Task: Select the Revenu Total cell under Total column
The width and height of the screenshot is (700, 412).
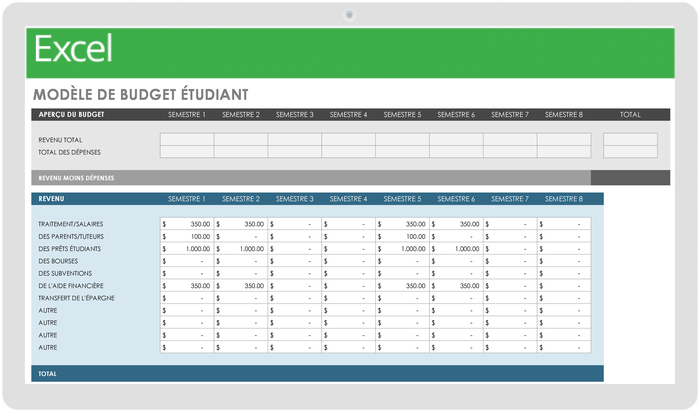Action: [x=630, y=140]
